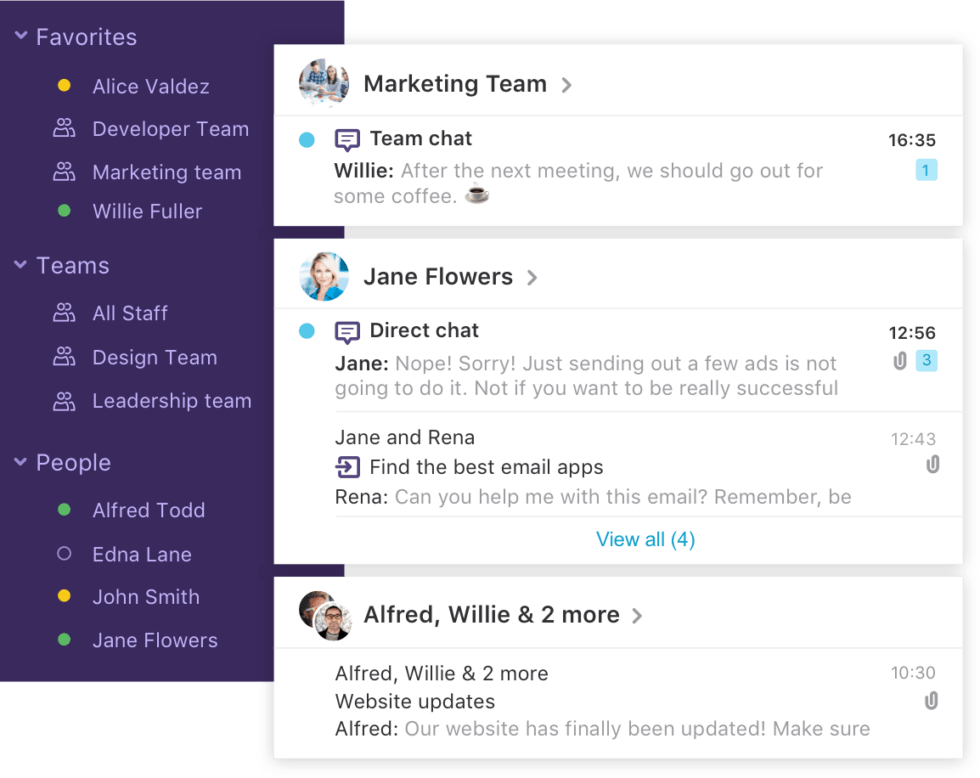Collapse the Teams section
This screenshot has height=778, width=980.
[x=21, y=266]
